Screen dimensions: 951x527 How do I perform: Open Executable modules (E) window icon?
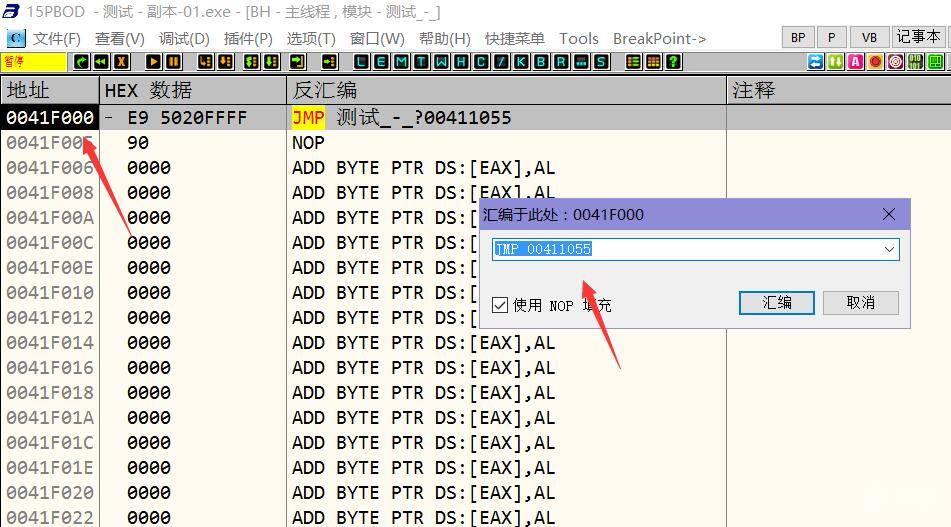[x=381, y=62]
